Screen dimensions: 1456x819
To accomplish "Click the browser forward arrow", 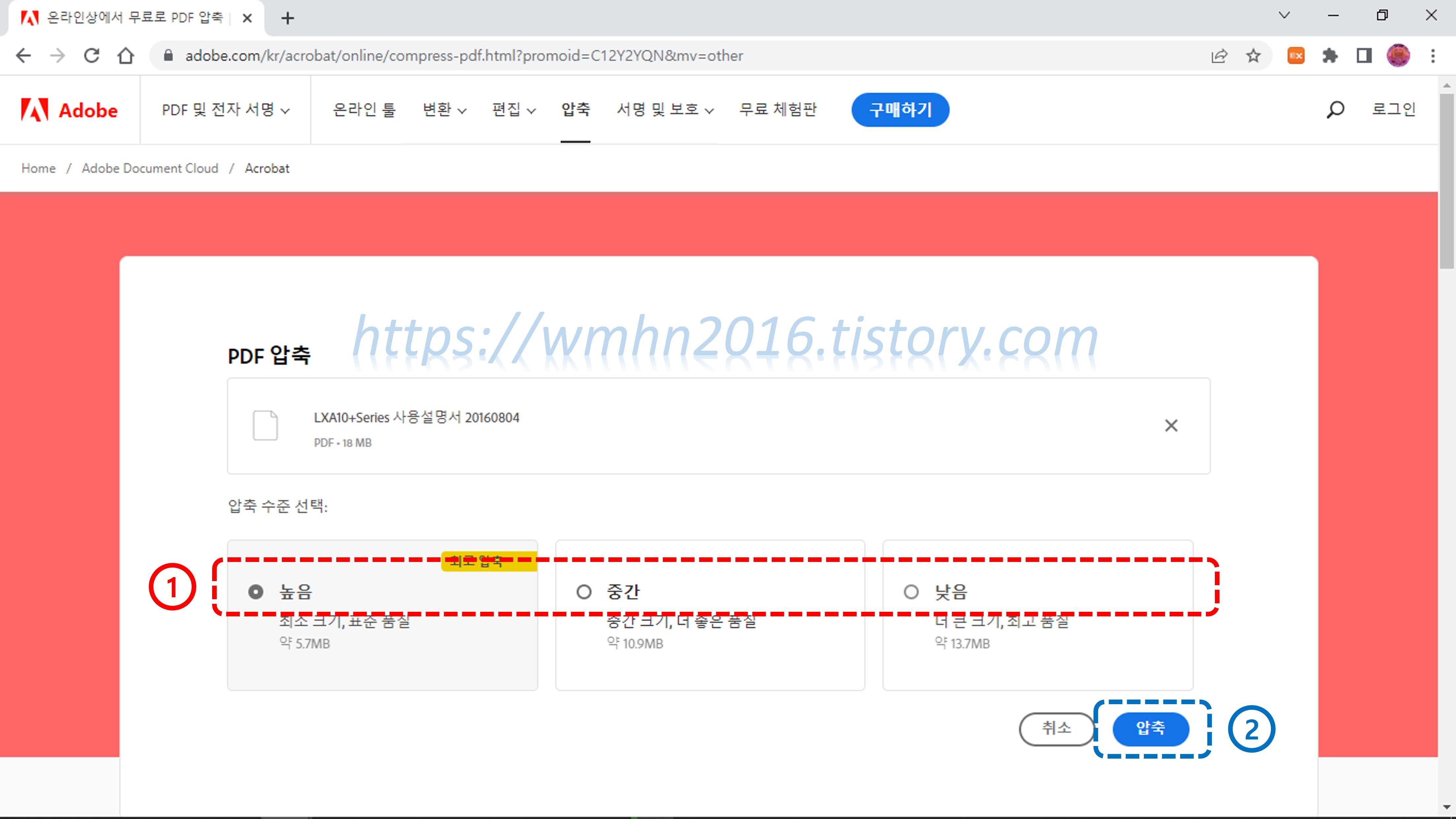I will point(57,55).
